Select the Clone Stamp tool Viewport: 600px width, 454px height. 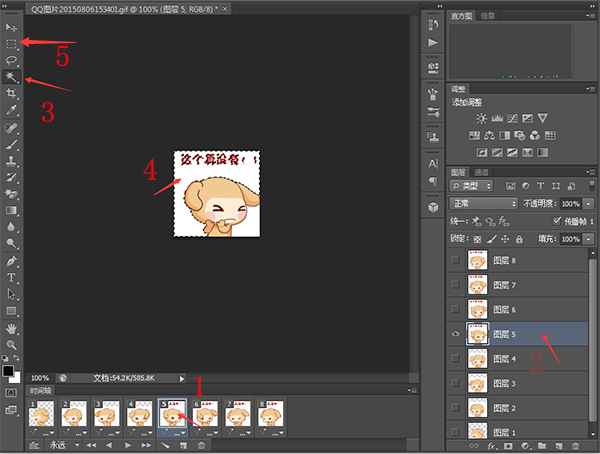click(x=11, y=161)
